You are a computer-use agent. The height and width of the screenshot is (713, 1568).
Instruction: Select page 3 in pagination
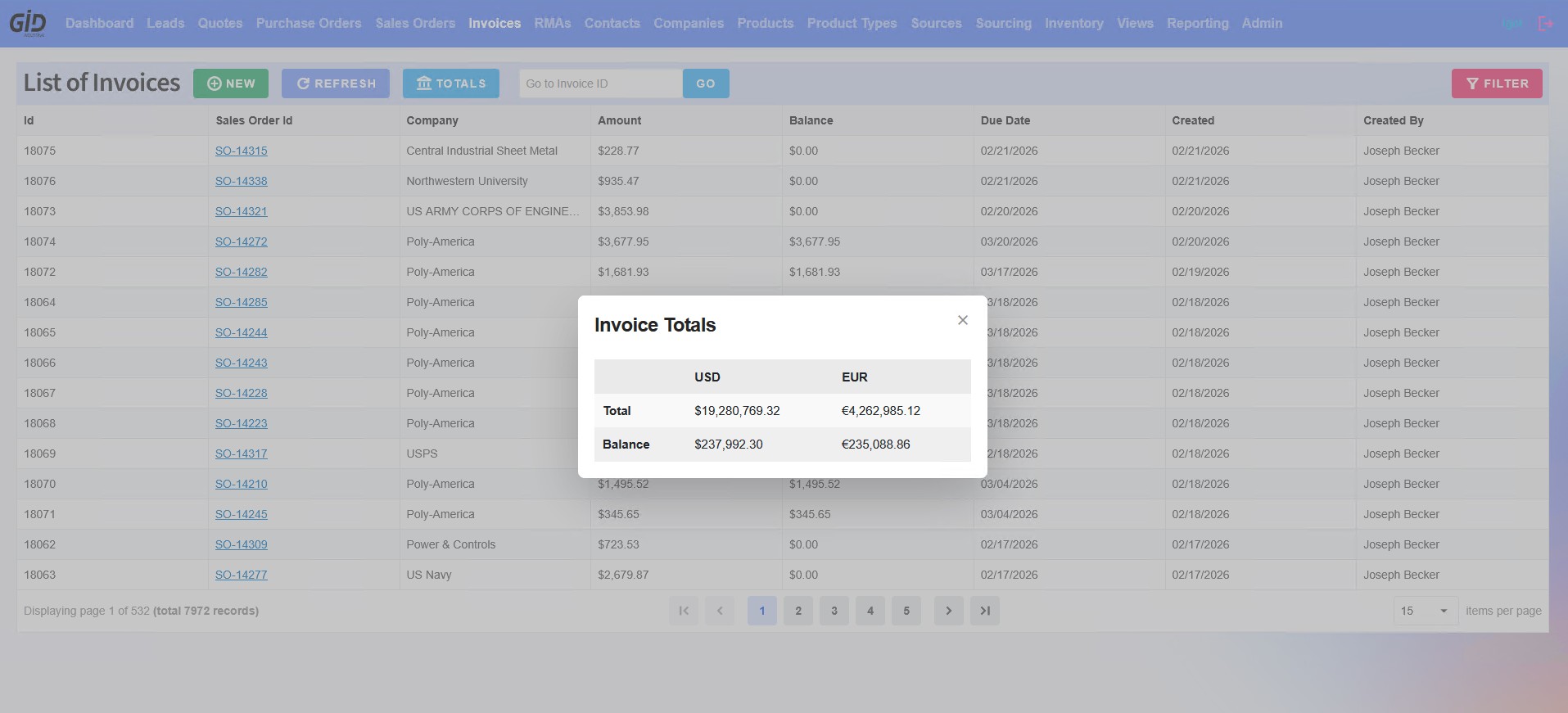pos(834,611)
